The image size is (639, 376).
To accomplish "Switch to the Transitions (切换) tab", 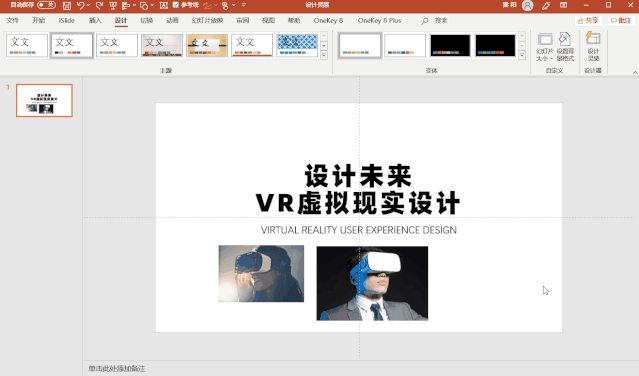I will 147,20.
